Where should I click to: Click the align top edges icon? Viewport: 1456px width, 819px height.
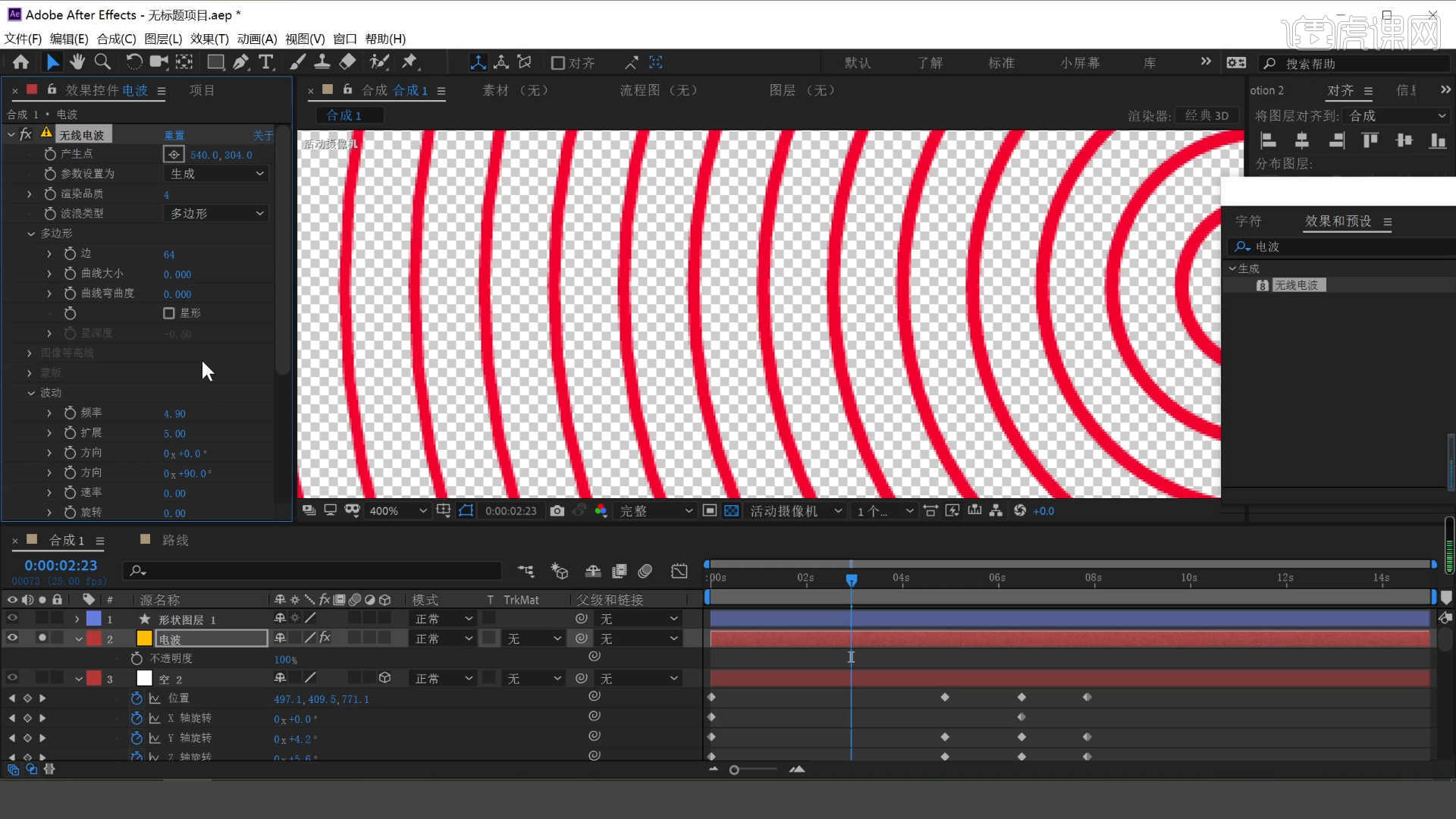1370,140
